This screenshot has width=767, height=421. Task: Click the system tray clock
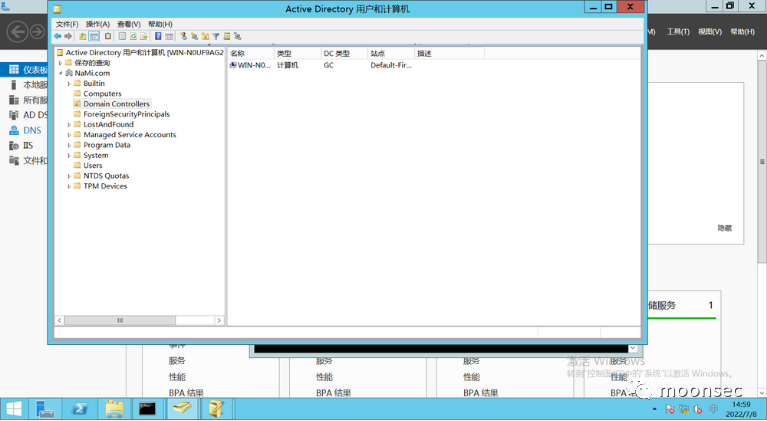coord(741,409)
